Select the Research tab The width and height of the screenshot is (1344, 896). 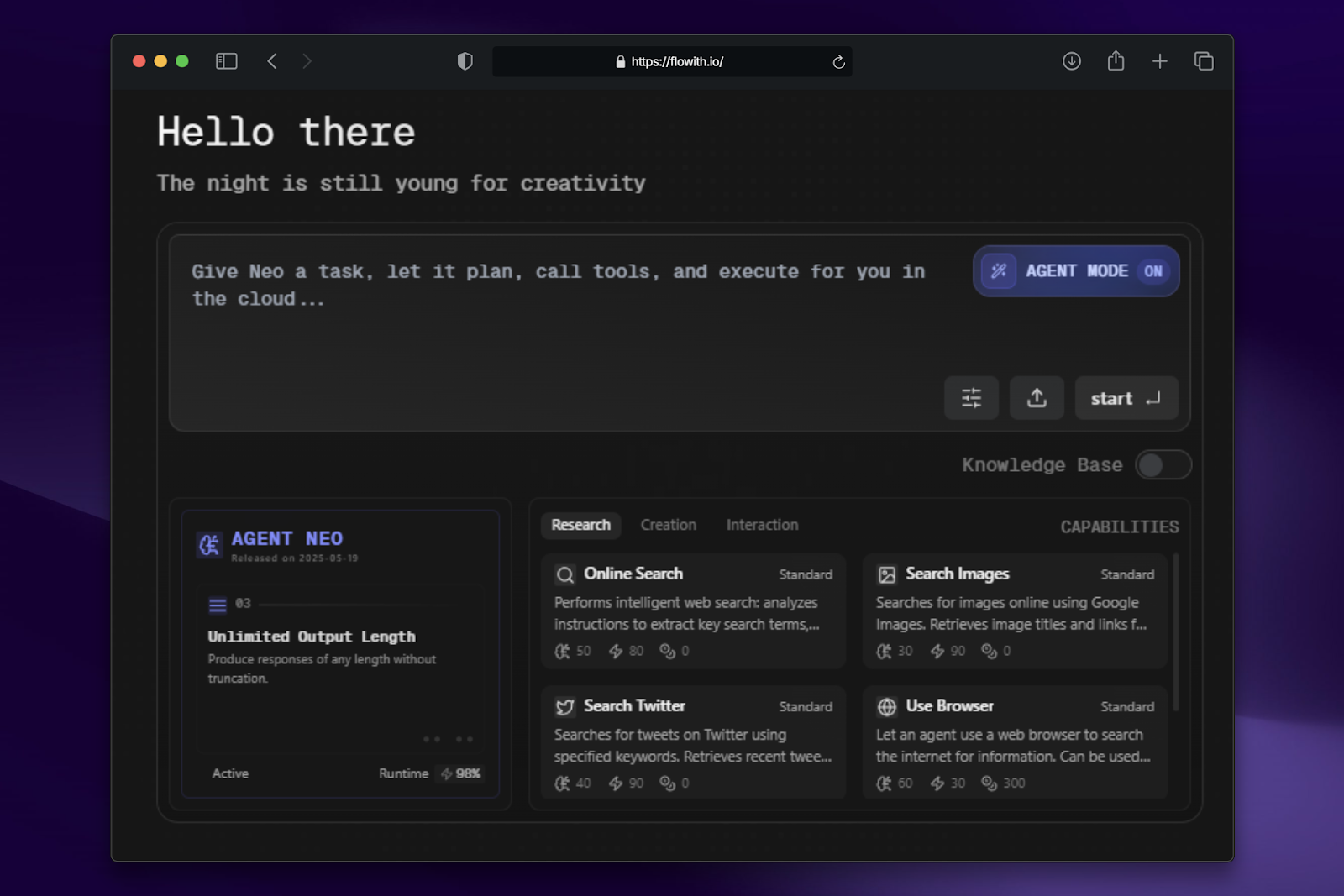coord(580,525)
